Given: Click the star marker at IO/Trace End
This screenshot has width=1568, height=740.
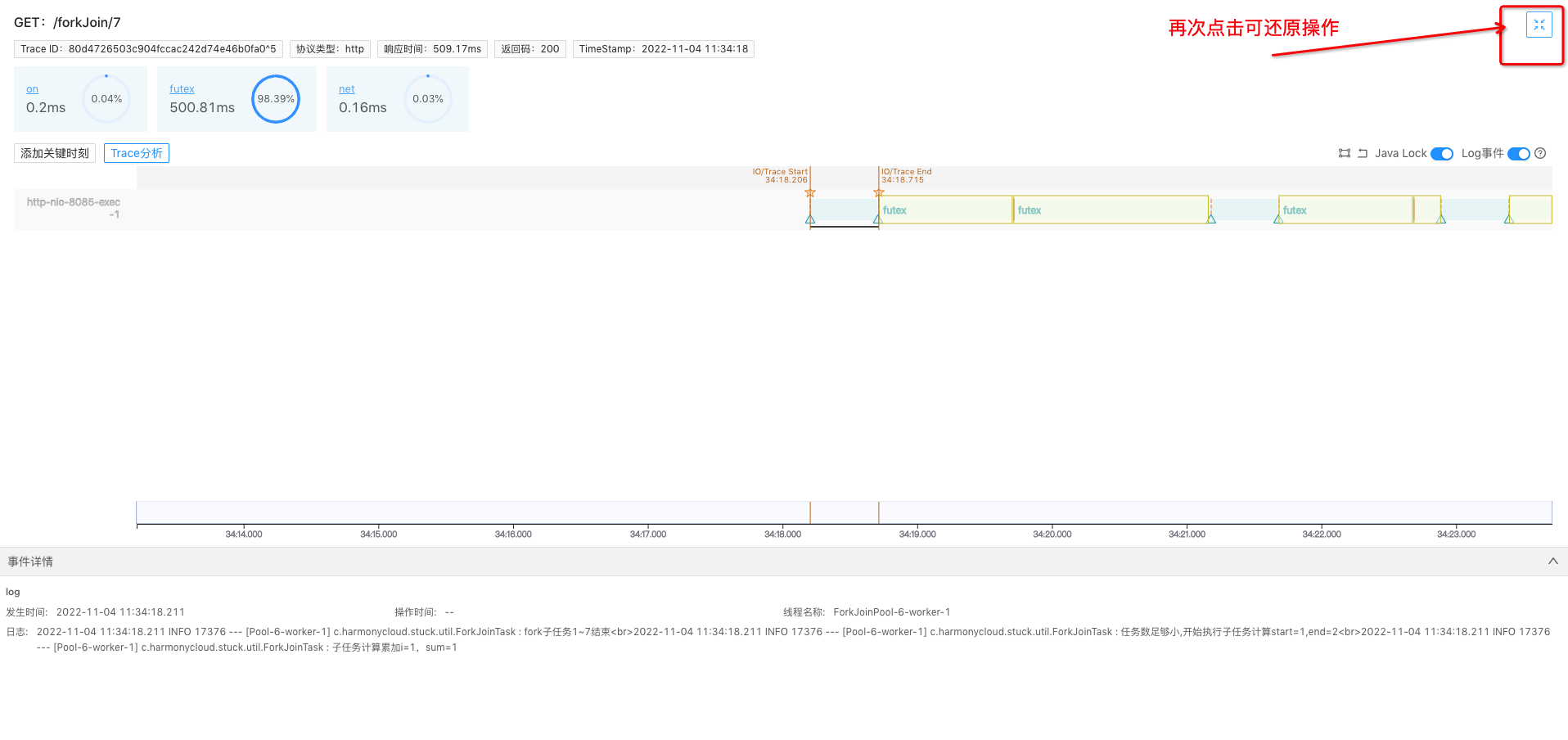Looking at the screenshot, I should tap(879, 193).
